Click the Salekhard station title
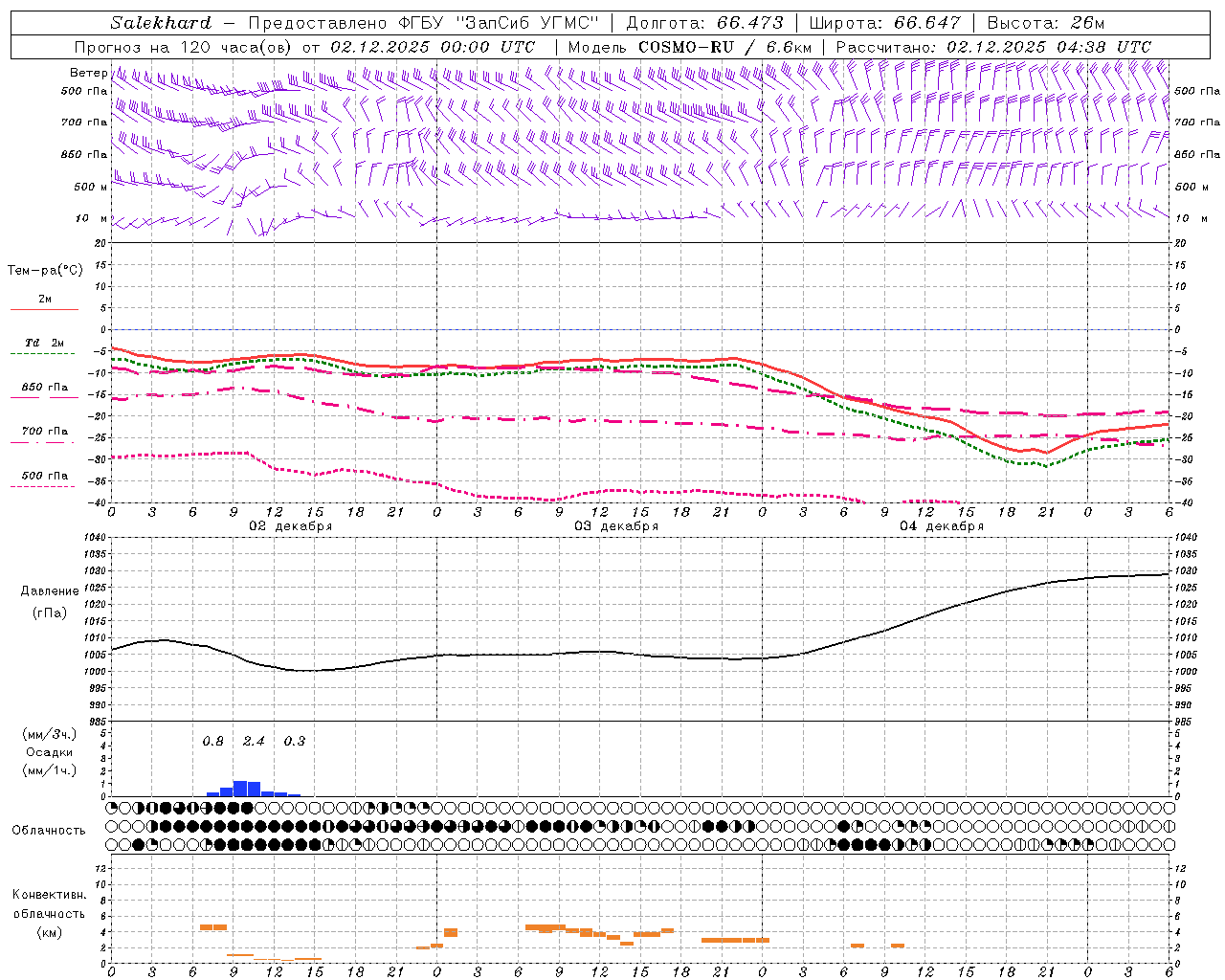 [x=160, y=23]
